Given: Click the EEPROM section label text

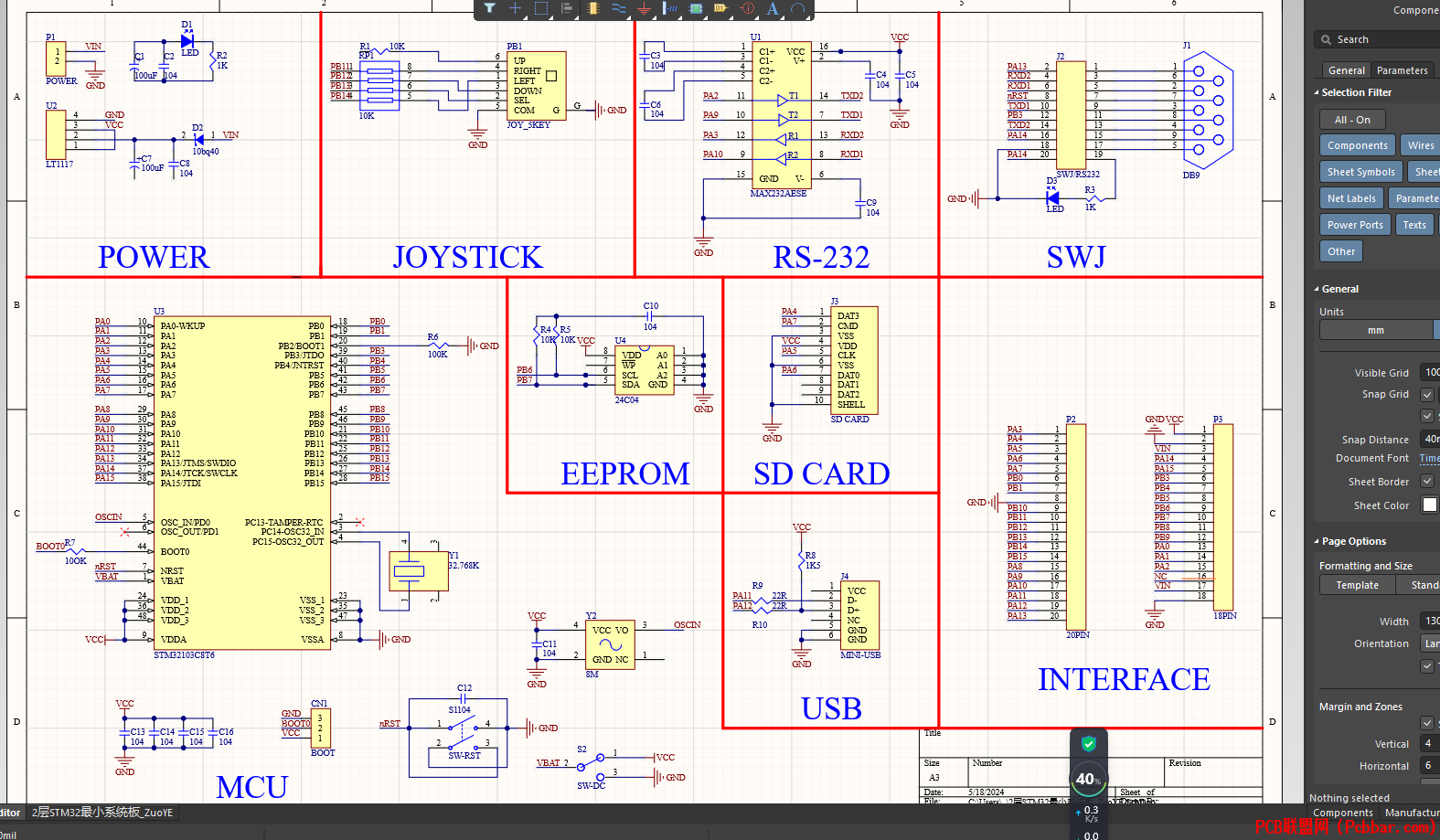Looking at the screenshot, I should (625, 473).
